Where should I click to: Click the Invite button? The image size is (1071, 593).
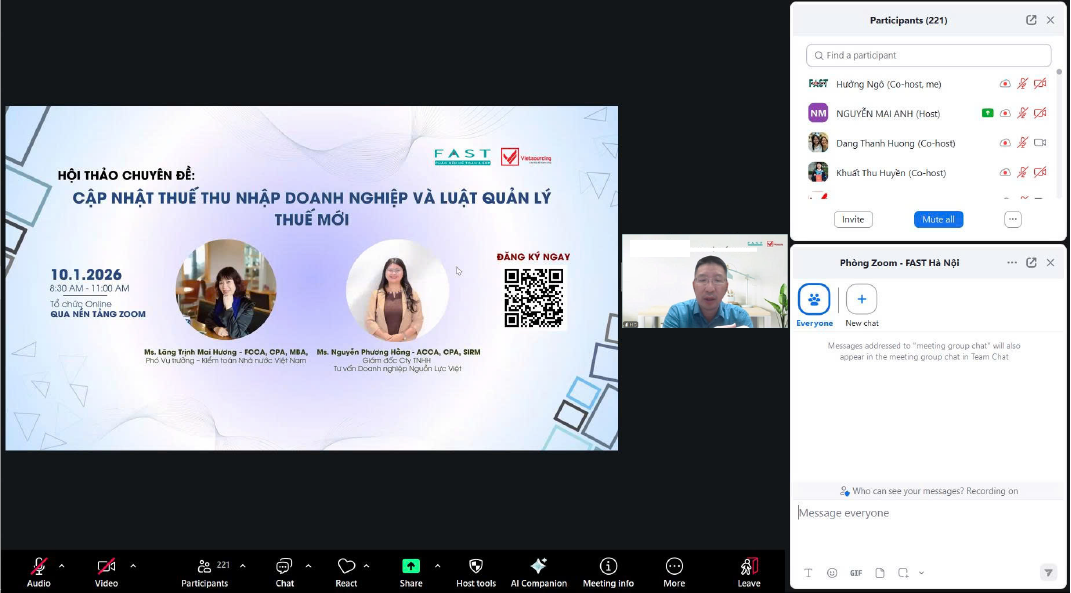pyautogui.click(x=853, y=219)
